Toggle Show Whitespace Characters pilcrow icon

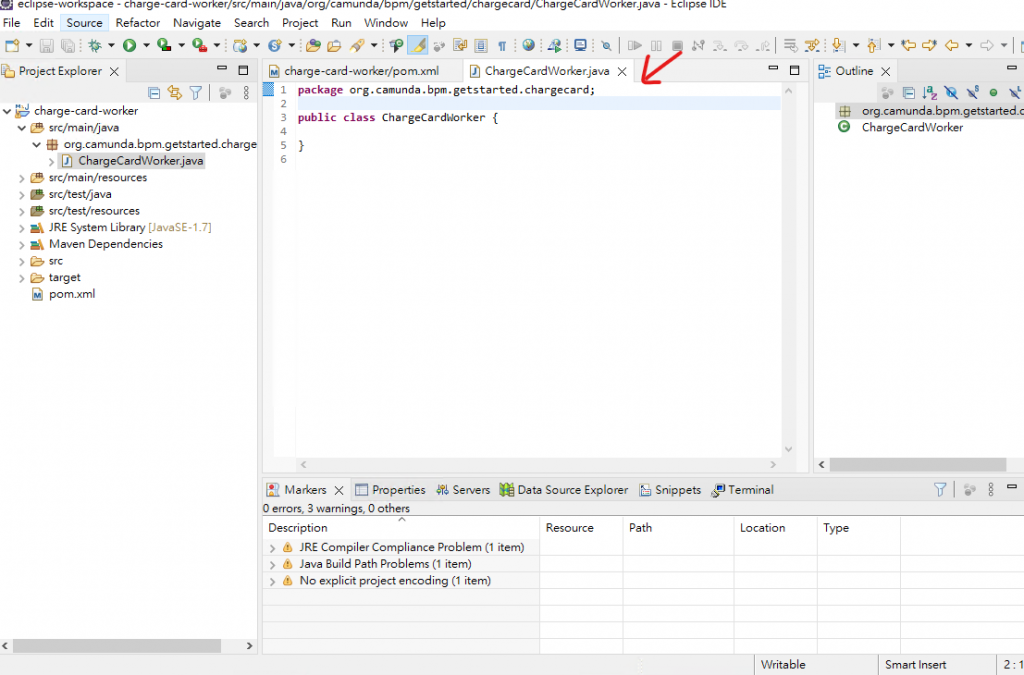[x=502, y=46]
